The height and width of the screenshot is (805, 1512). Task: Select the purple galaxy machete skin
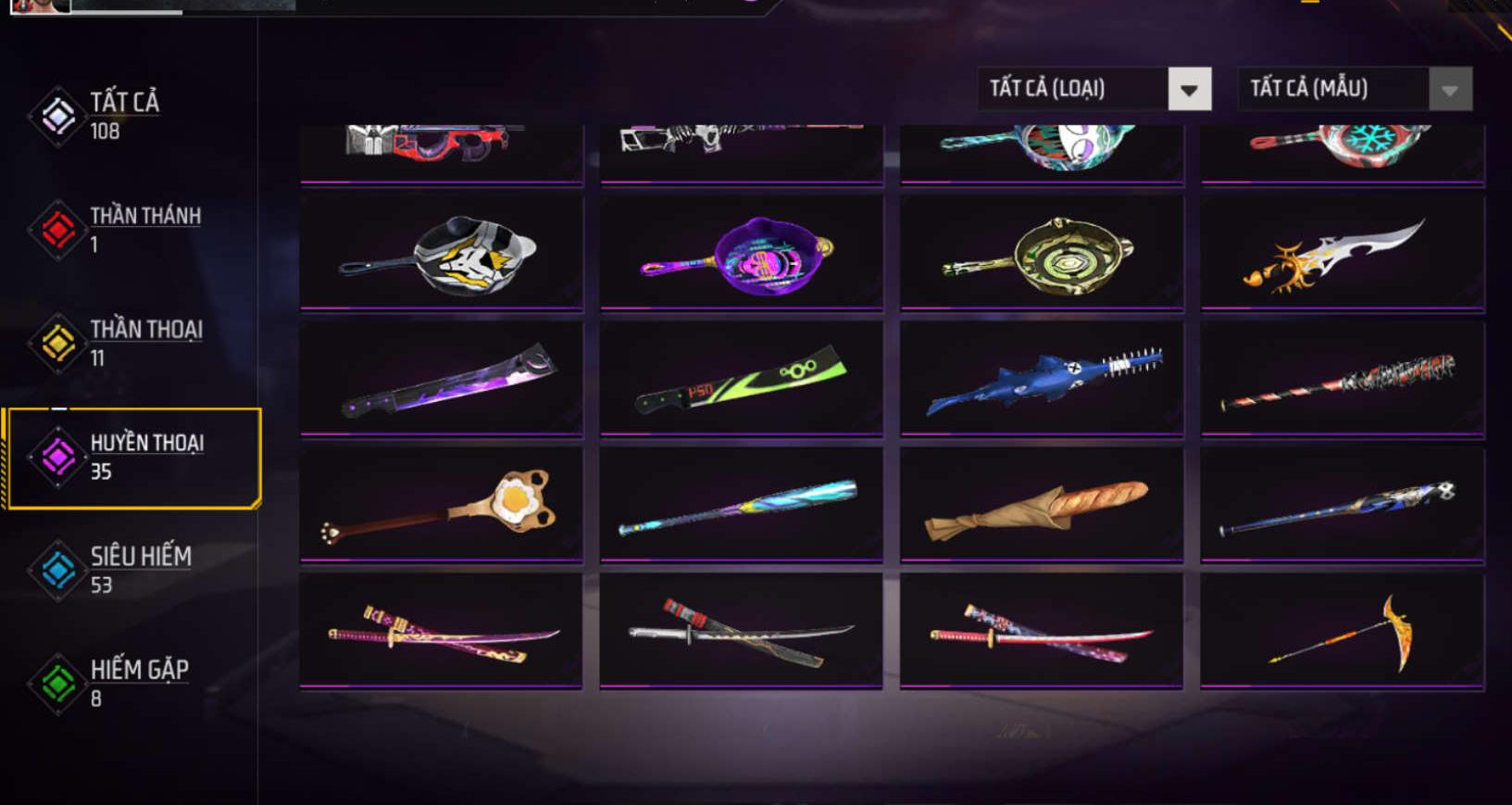442,379
